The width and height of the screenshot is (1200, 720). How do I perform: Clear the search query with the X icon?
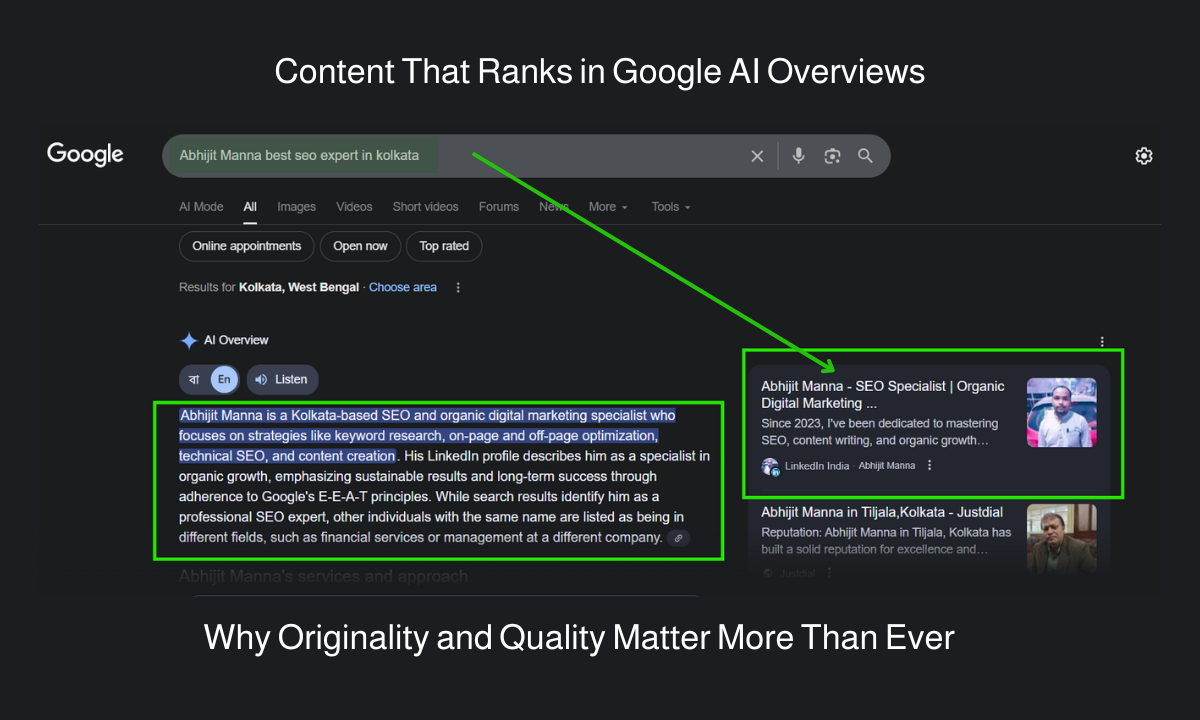757,156
